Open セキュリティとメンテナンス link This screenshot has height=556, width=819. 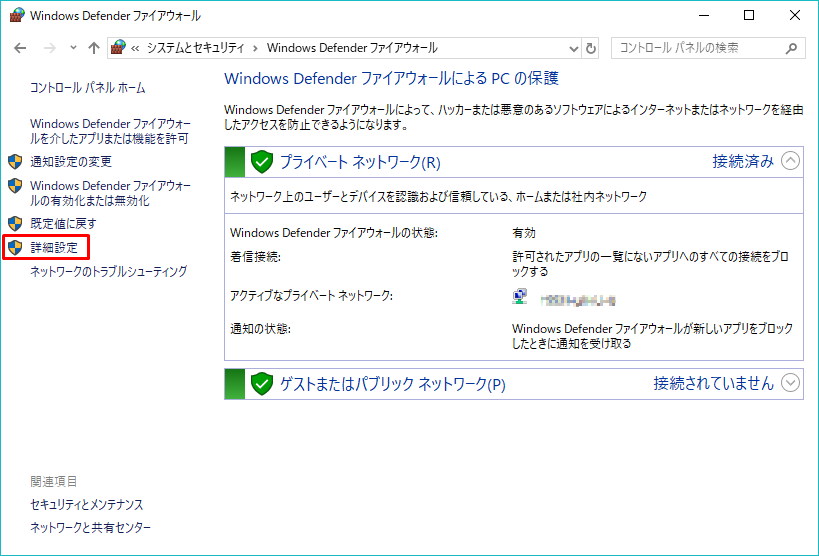coord(87,505)
